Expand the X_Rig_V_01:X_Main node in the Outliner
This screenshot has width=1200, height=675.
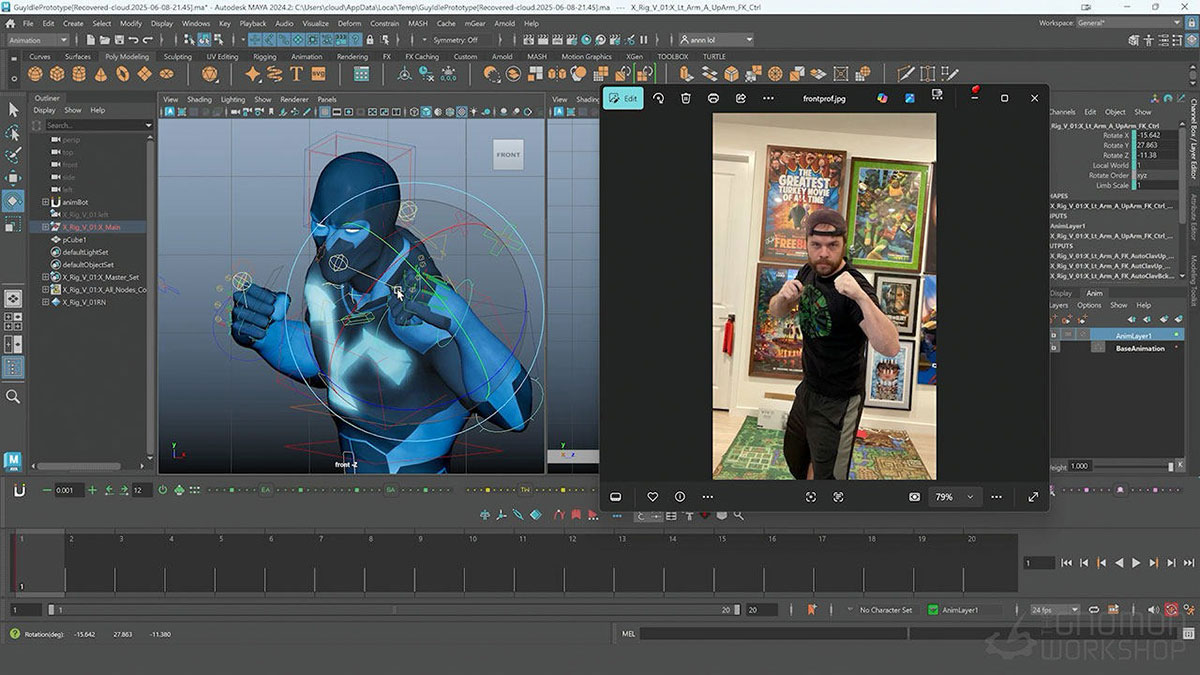(x=44, y=226)
